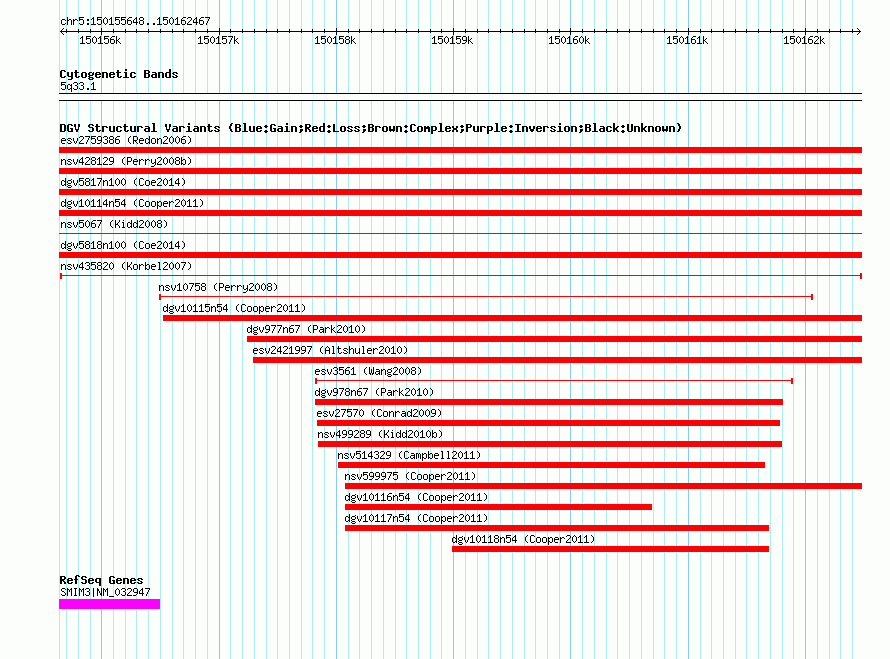Open the nsv5067 (Kidd2008) variant
Image resolution: width=890 pixels, height=659 pixels.
click(x=114, y=224)
